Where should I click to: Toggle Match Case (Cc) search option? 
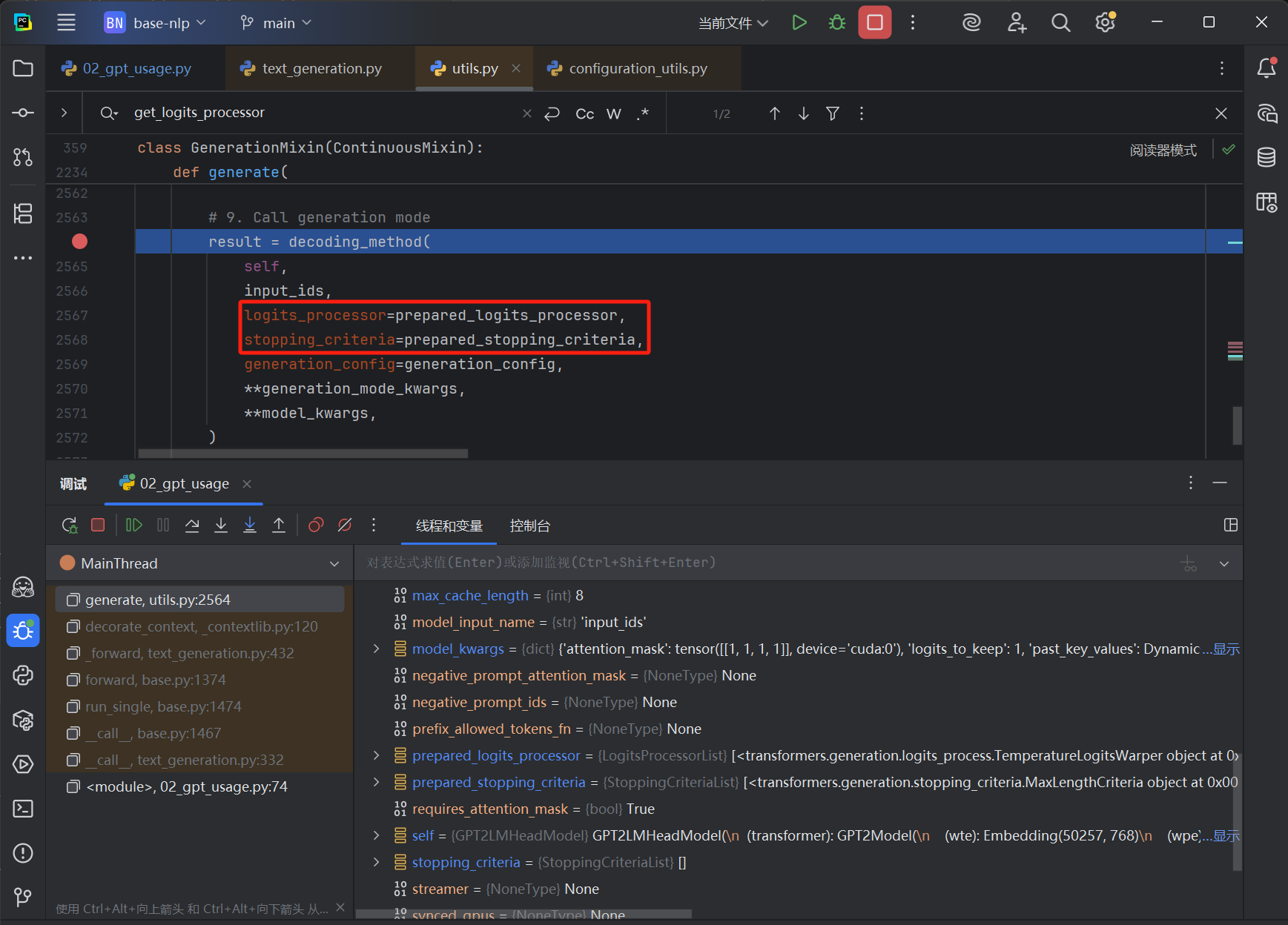pyautogui.click(x=584, y=113)
